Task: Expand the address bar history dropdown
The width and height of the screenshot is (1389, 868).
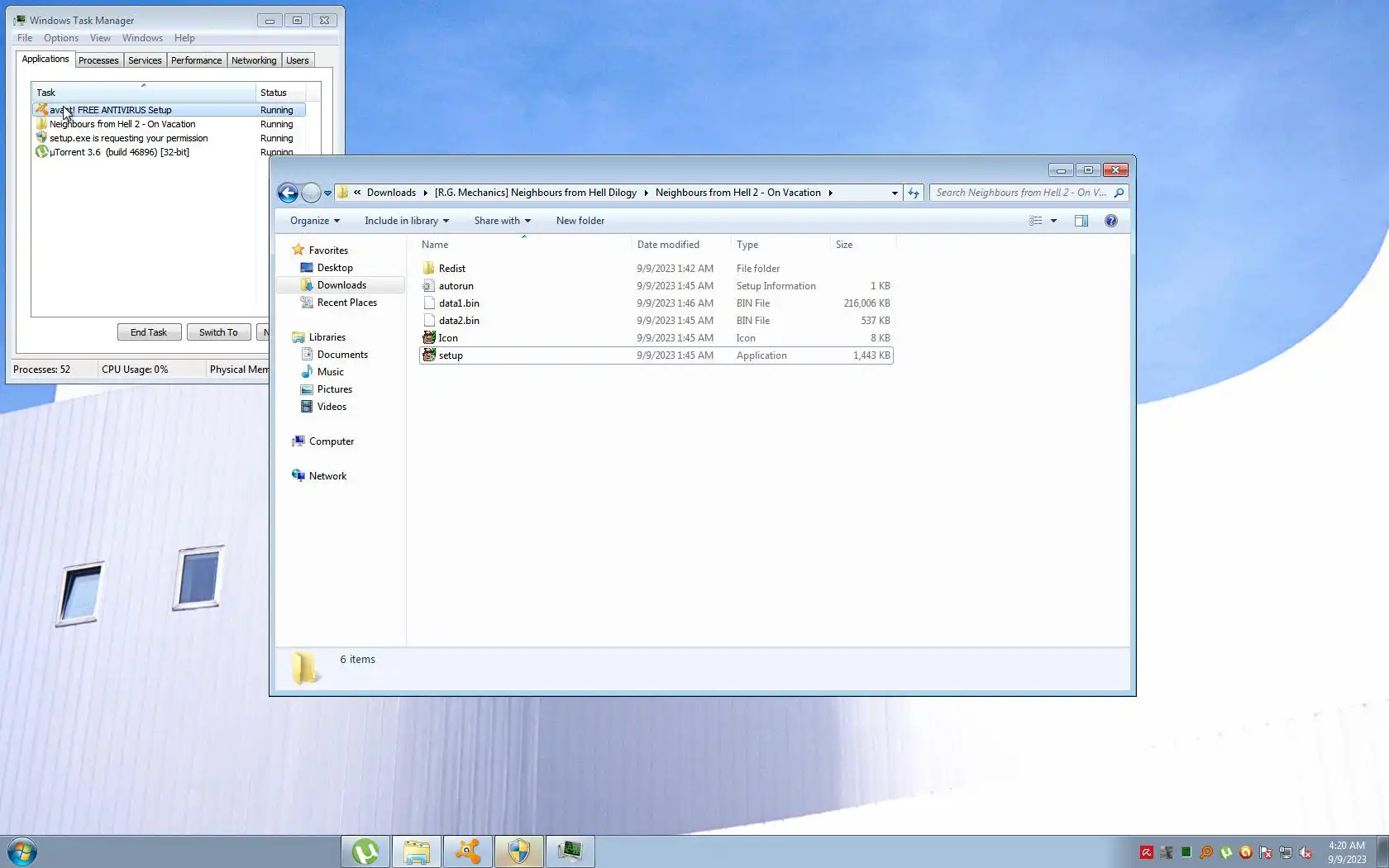Action: pyautogui.click(x=895, y=193)
